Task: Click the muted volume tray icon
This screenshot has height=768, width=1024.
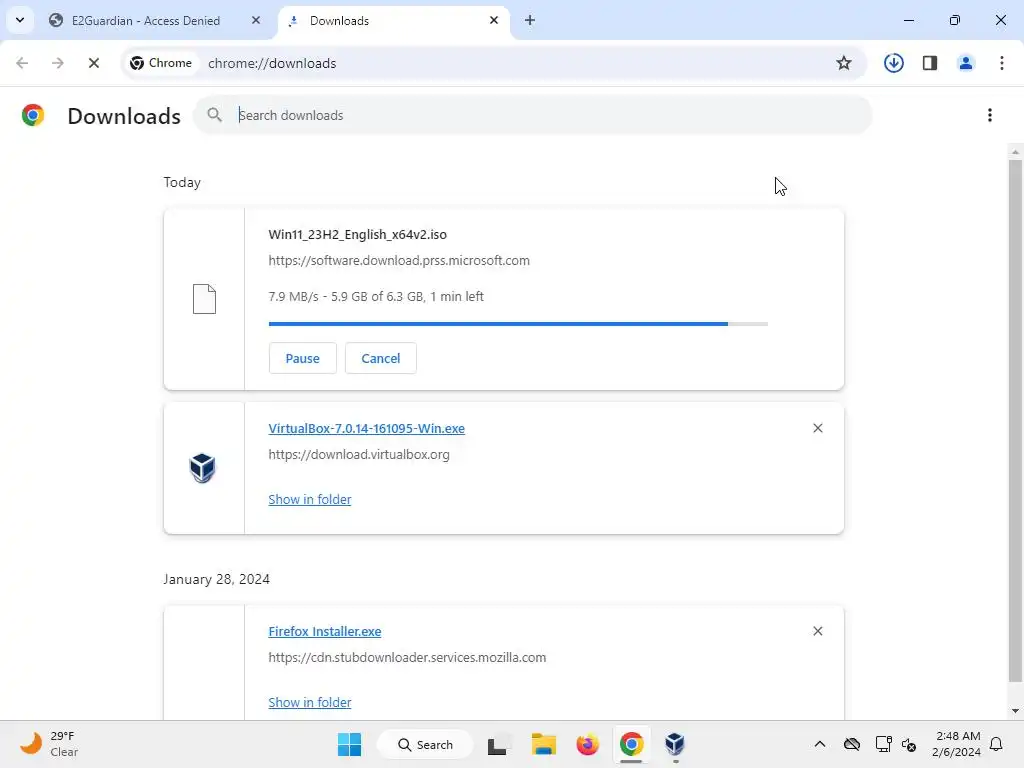Action: coord(908,744)
